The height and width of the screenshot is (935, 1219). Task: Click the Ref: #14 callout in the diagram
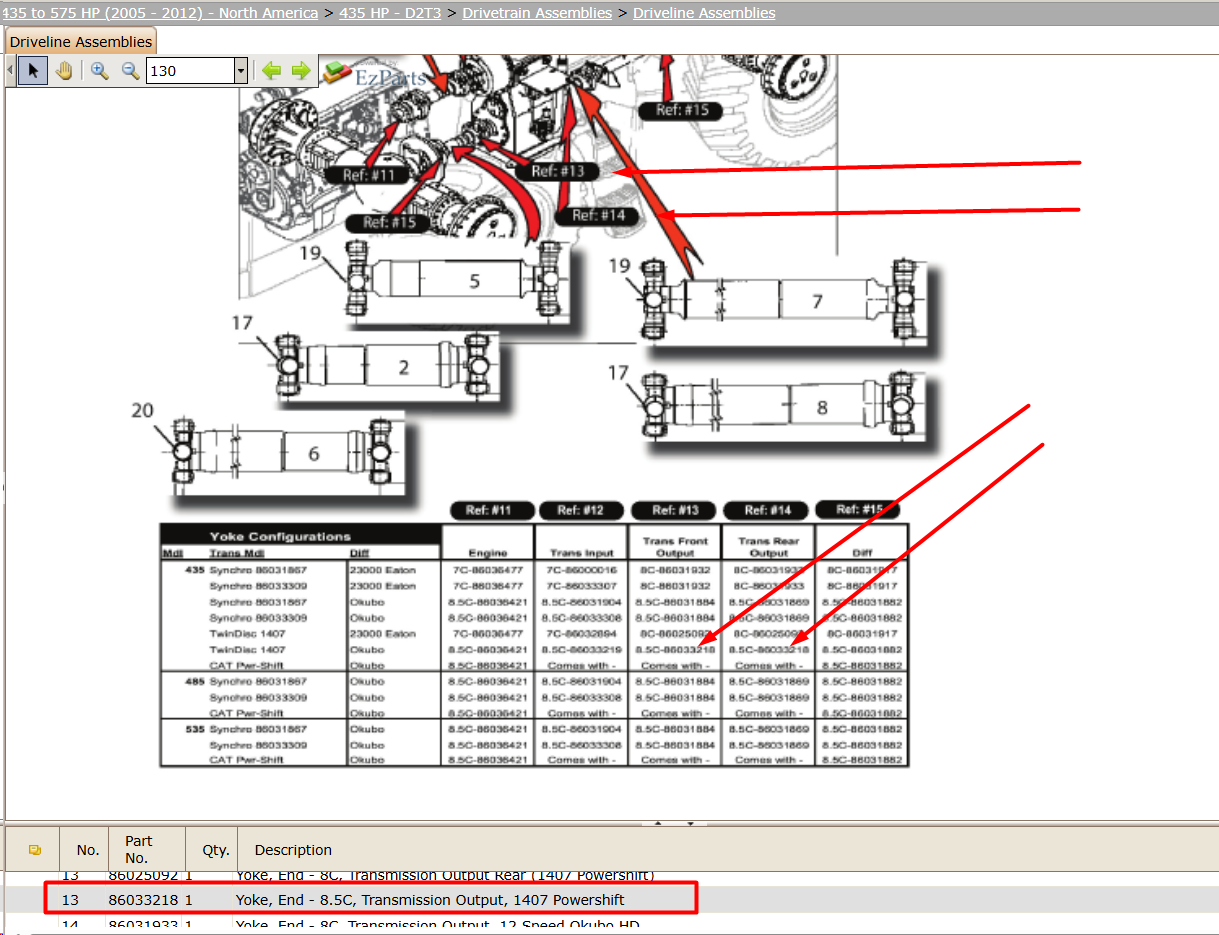pos(598,215)
